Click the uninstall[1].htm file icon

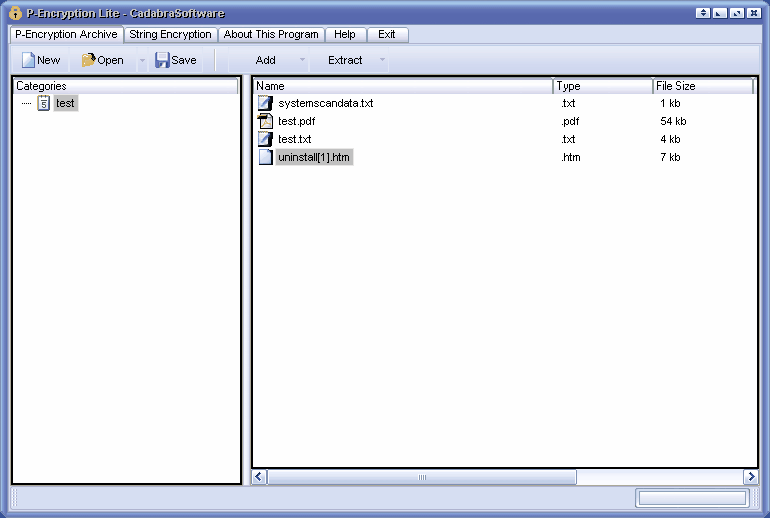coord(265,157)
